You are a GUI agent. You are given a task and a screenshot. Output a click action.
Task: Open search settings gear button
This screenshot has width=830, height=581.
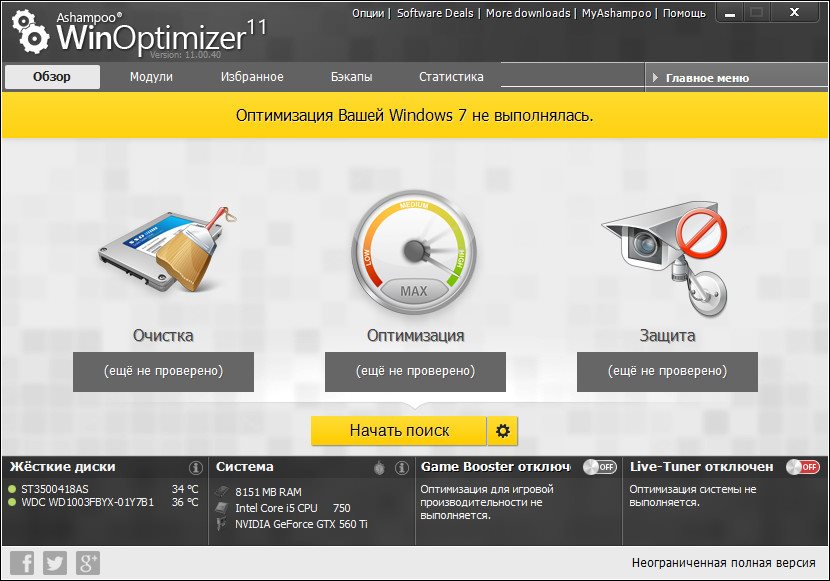click(x=502, y=431)
